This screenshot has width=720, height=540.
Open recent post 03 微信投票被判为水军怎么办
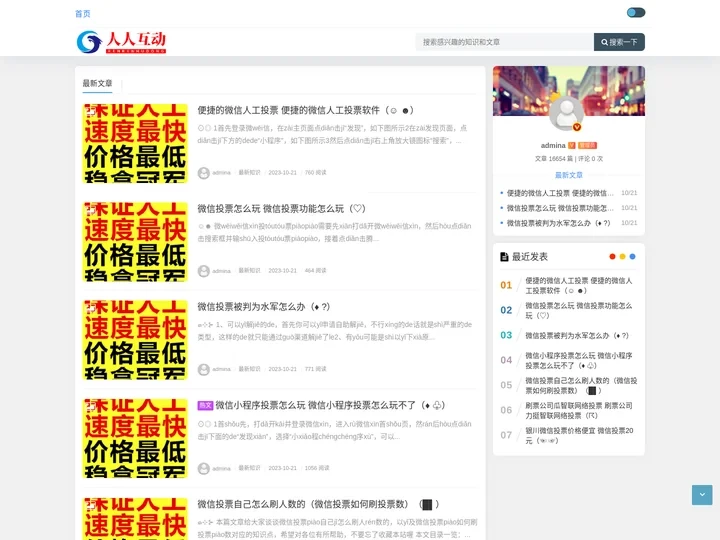577,336
